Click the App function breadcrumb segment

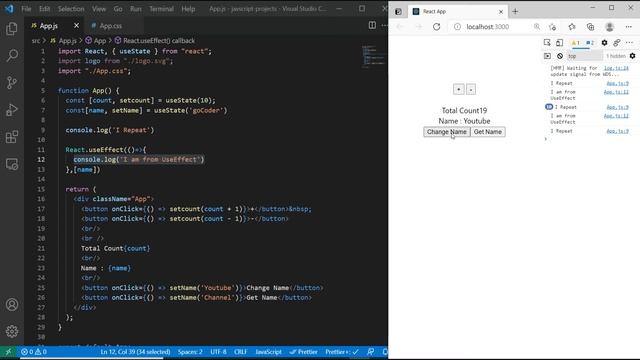coord(96,40)
